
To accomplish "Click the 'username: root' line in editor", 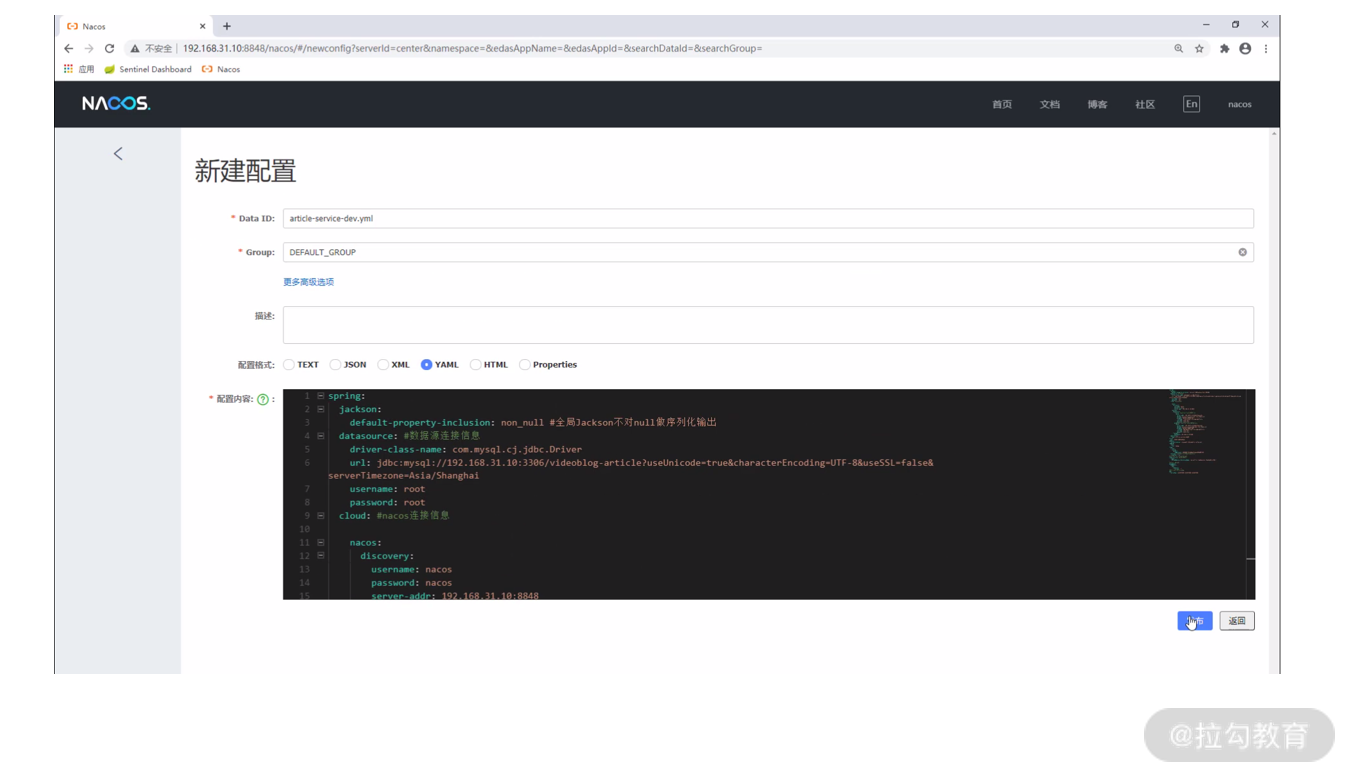I will (387, 489).
